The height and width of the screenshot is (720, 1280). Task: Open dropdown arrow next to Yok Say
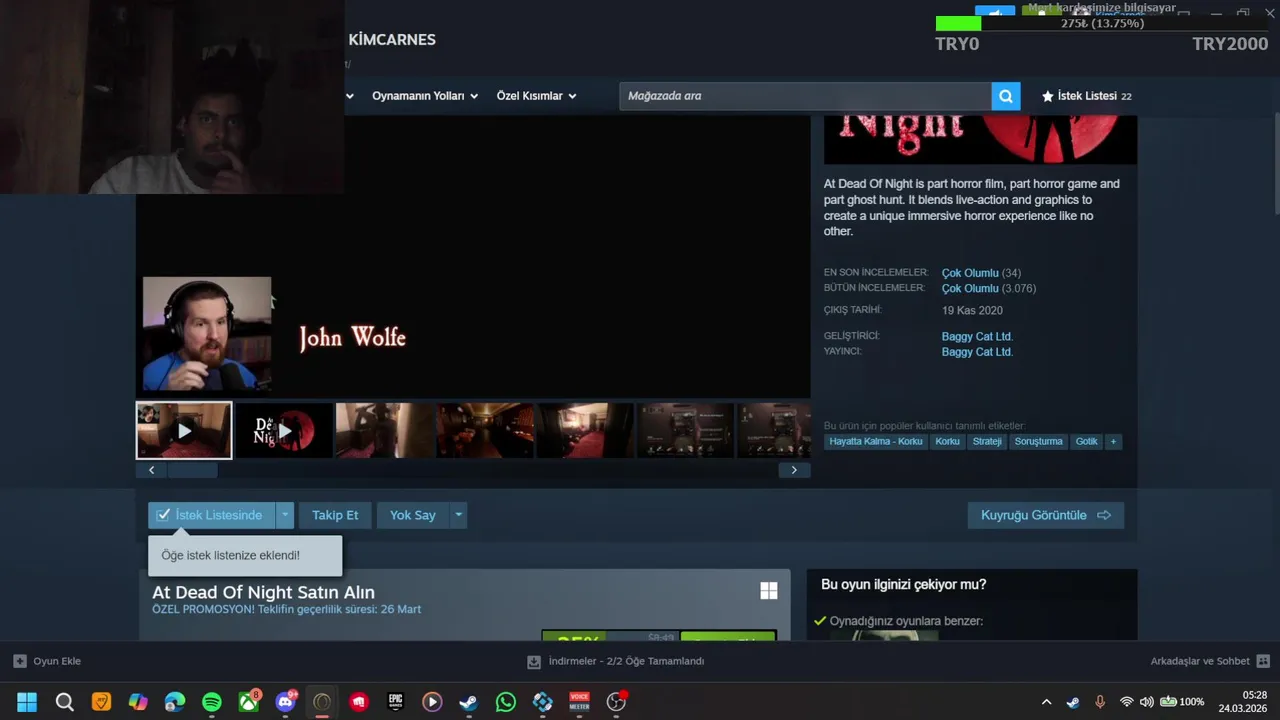click(x=459, y=515)
